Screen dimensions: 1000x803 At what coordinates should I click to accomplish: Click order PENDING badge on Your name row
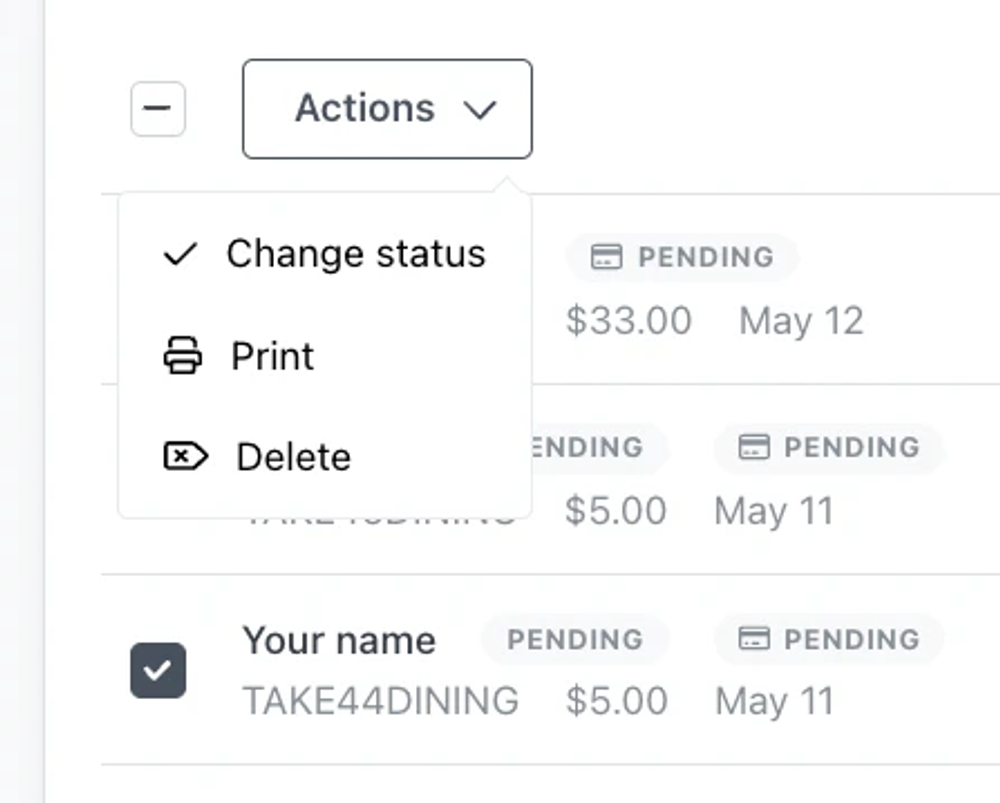(575, 639)
